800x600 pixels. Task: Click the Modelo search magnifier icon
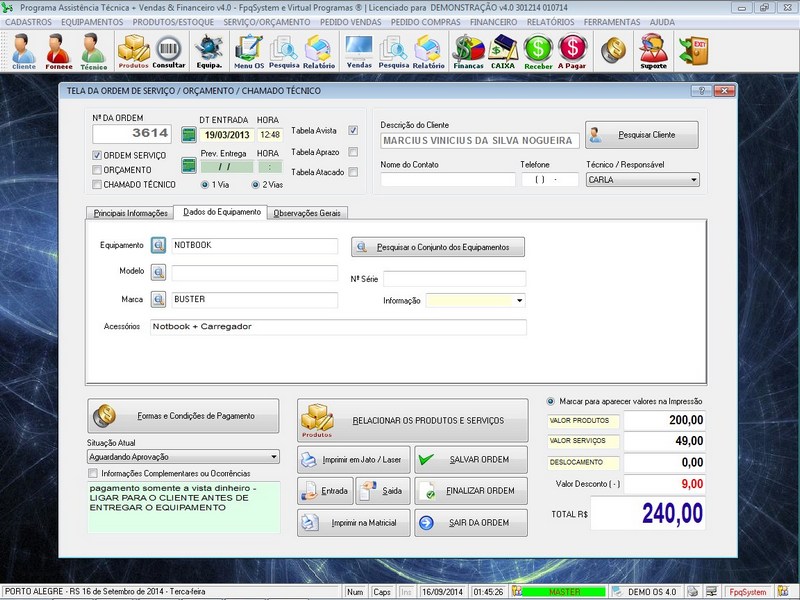coord(159,272)
